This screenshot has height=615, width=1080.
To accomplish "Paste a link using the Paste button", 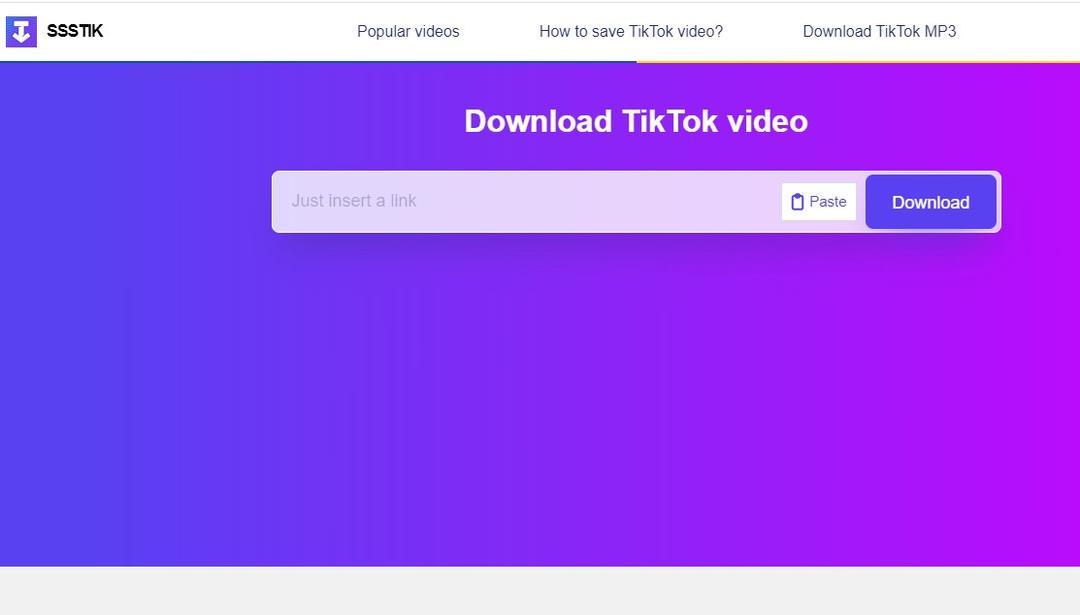I will pos(819,202).
